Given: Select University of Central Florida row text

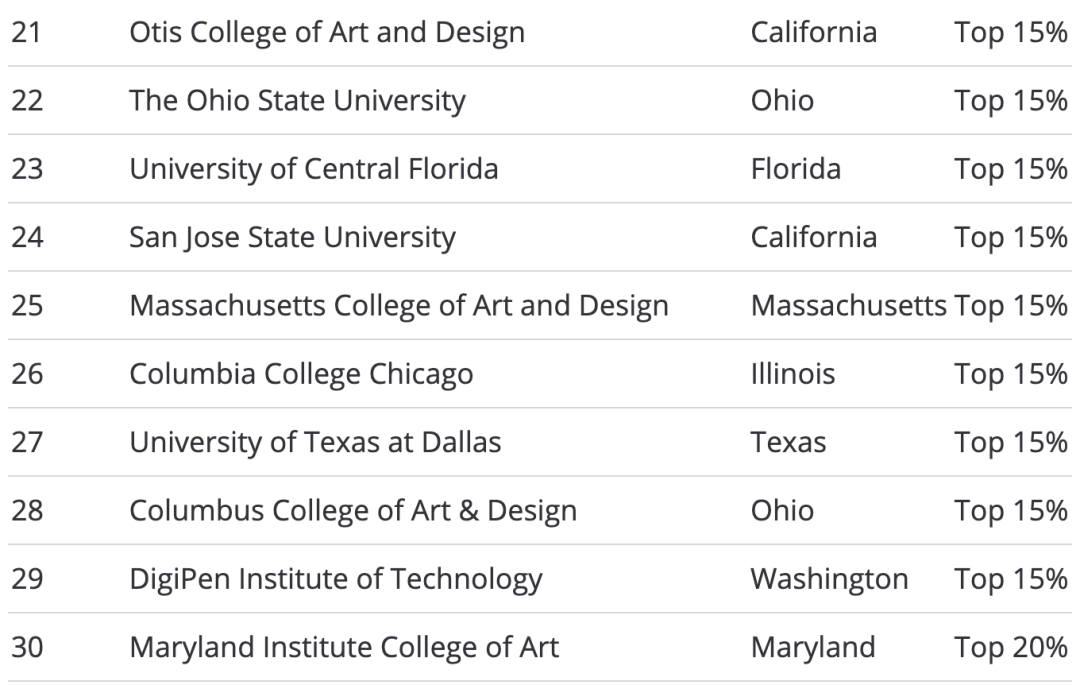Looking at the screenshot, I should [314, 169].
